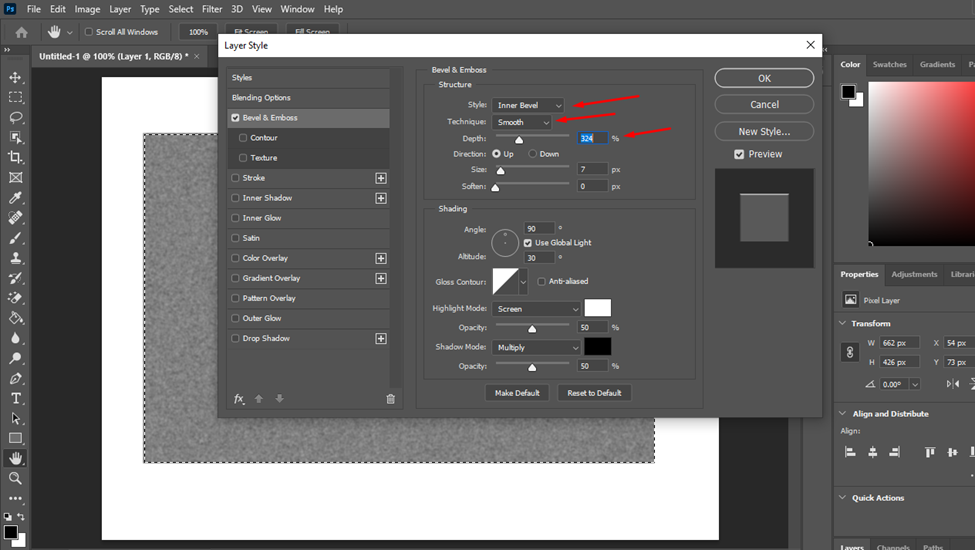Switch to the Gradients tab
The image size is (975, 550).
pyautogui.click(x=937, y=65)
